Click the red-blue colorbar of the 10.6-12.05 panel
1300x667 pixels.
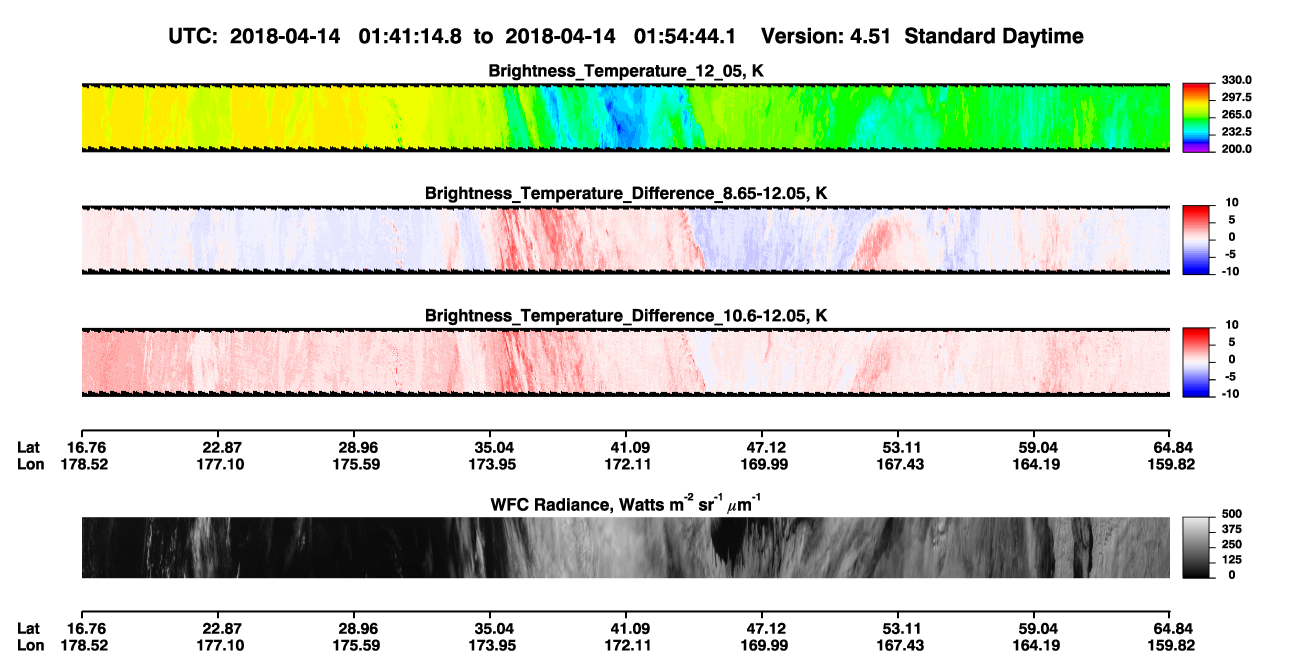pos(1197,363)
